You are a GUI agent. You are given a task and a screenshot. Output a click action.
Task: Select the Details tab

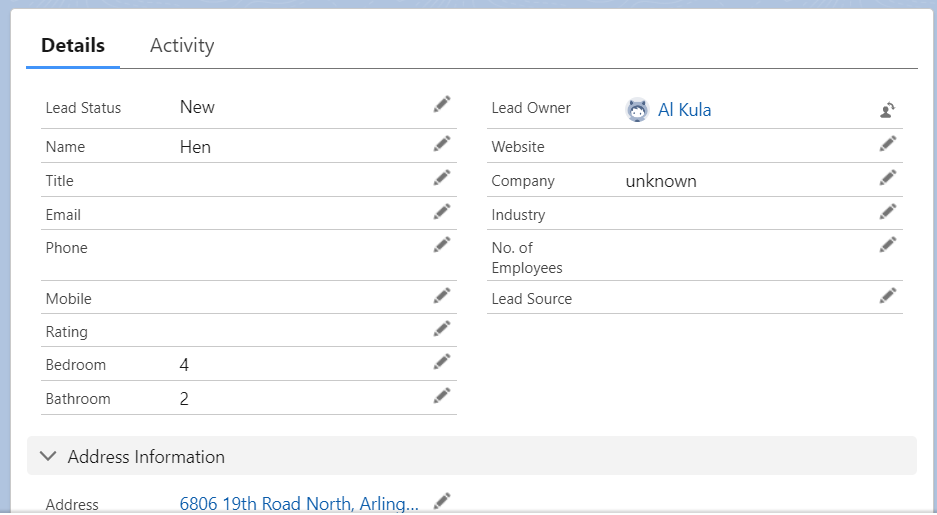pos(73,45)
